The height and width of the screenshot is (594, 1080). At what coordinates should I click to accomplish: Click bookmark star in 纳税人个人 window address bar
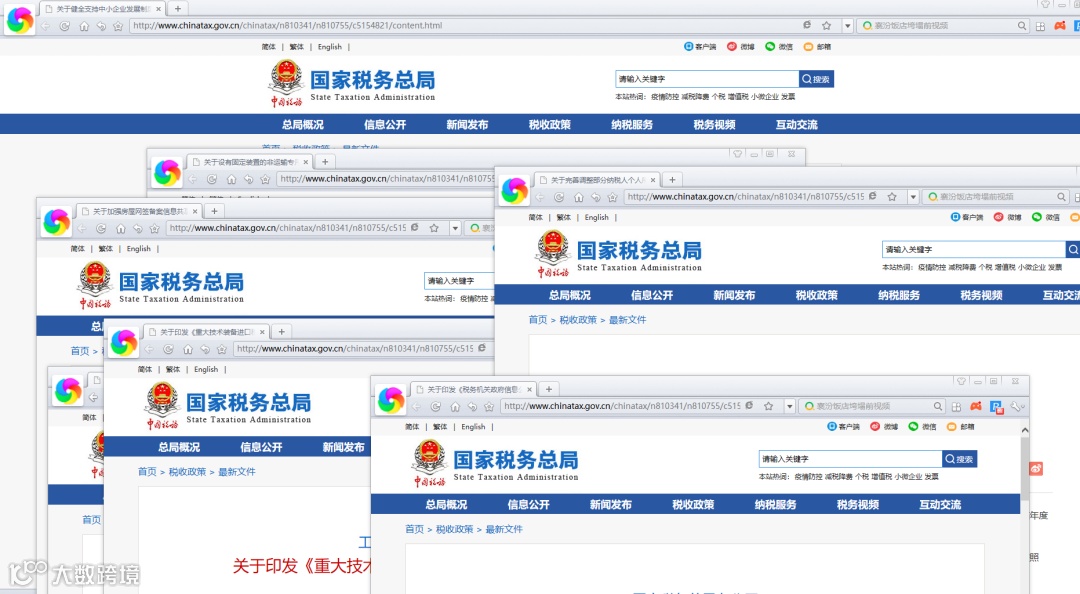892,196
